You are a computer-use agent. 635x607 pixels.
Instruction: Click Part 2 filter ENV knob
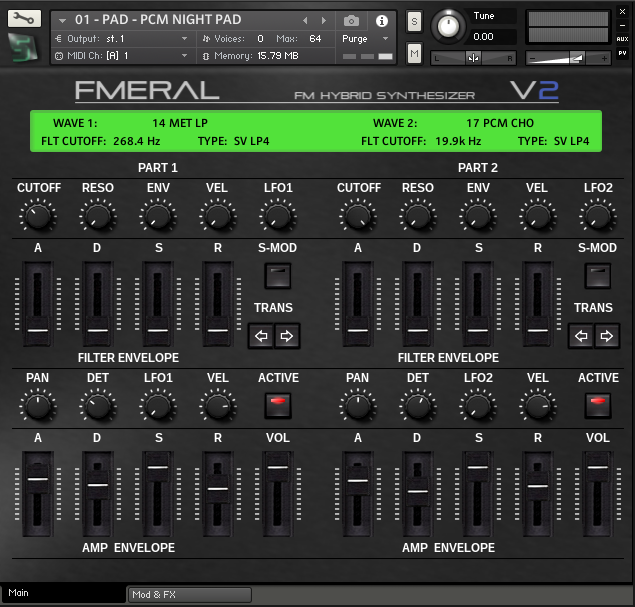coord(478,216)
